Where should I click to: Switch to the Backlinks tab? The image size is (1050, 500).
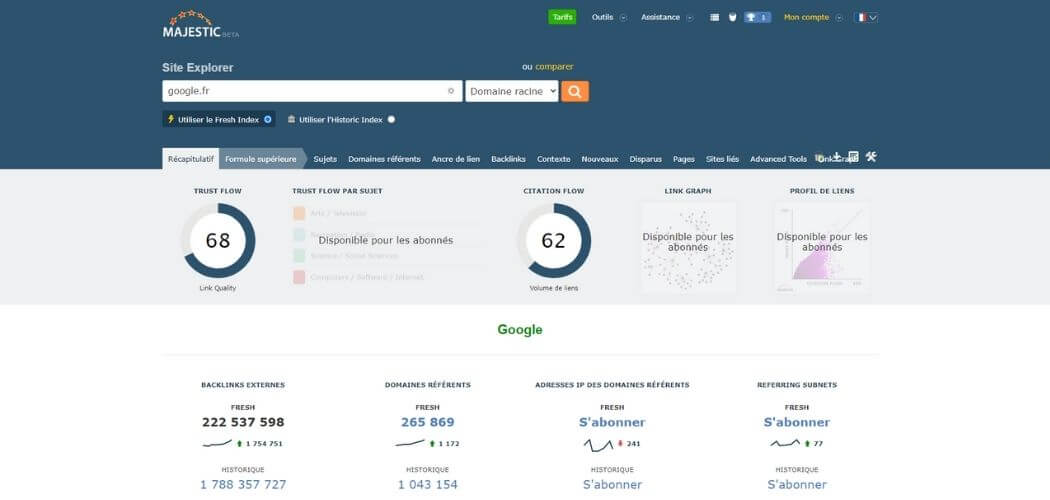[508, 159]
